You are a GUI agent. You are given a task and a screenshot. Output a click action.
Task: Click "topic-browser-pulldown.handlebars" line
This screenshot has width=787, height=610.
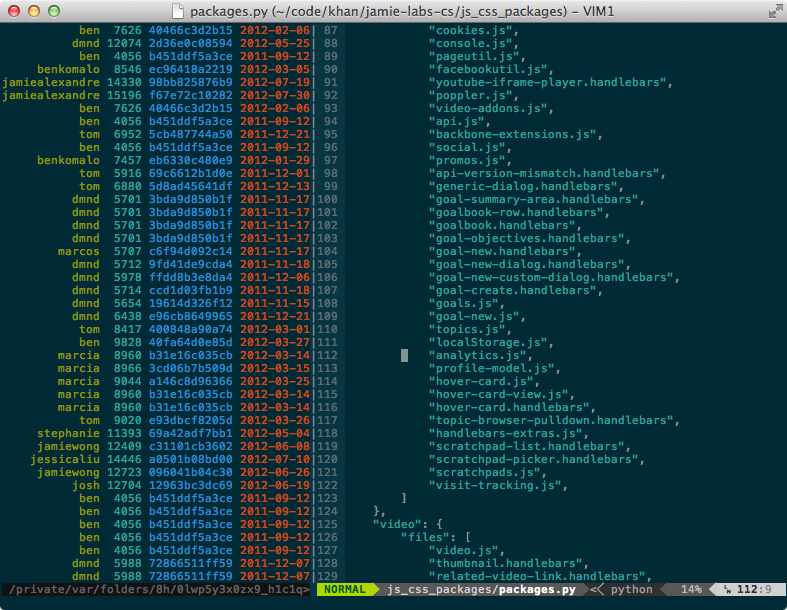554,421
